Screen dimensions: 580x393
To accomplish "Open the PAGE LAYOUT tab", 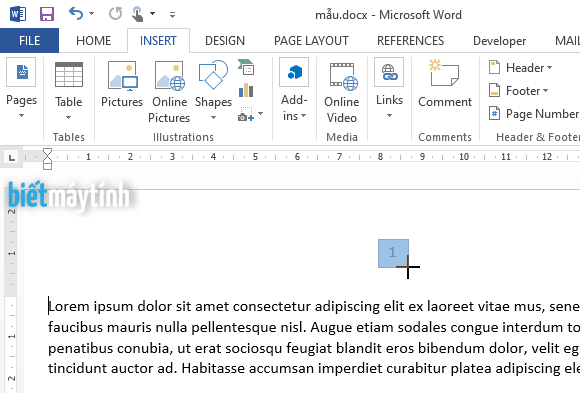I will 311,40.
